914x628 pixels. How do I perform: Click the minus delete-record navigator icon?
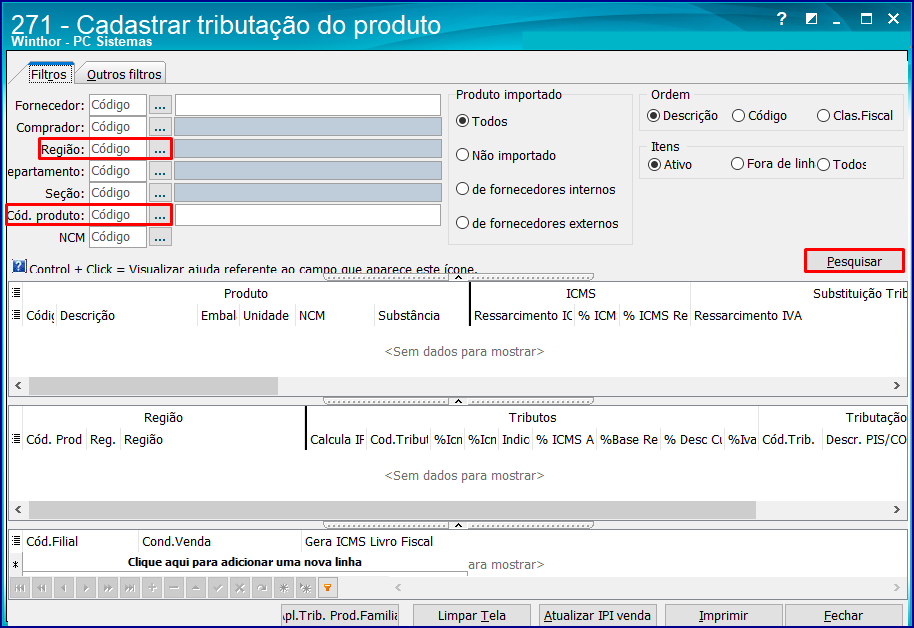pos(174,588)
